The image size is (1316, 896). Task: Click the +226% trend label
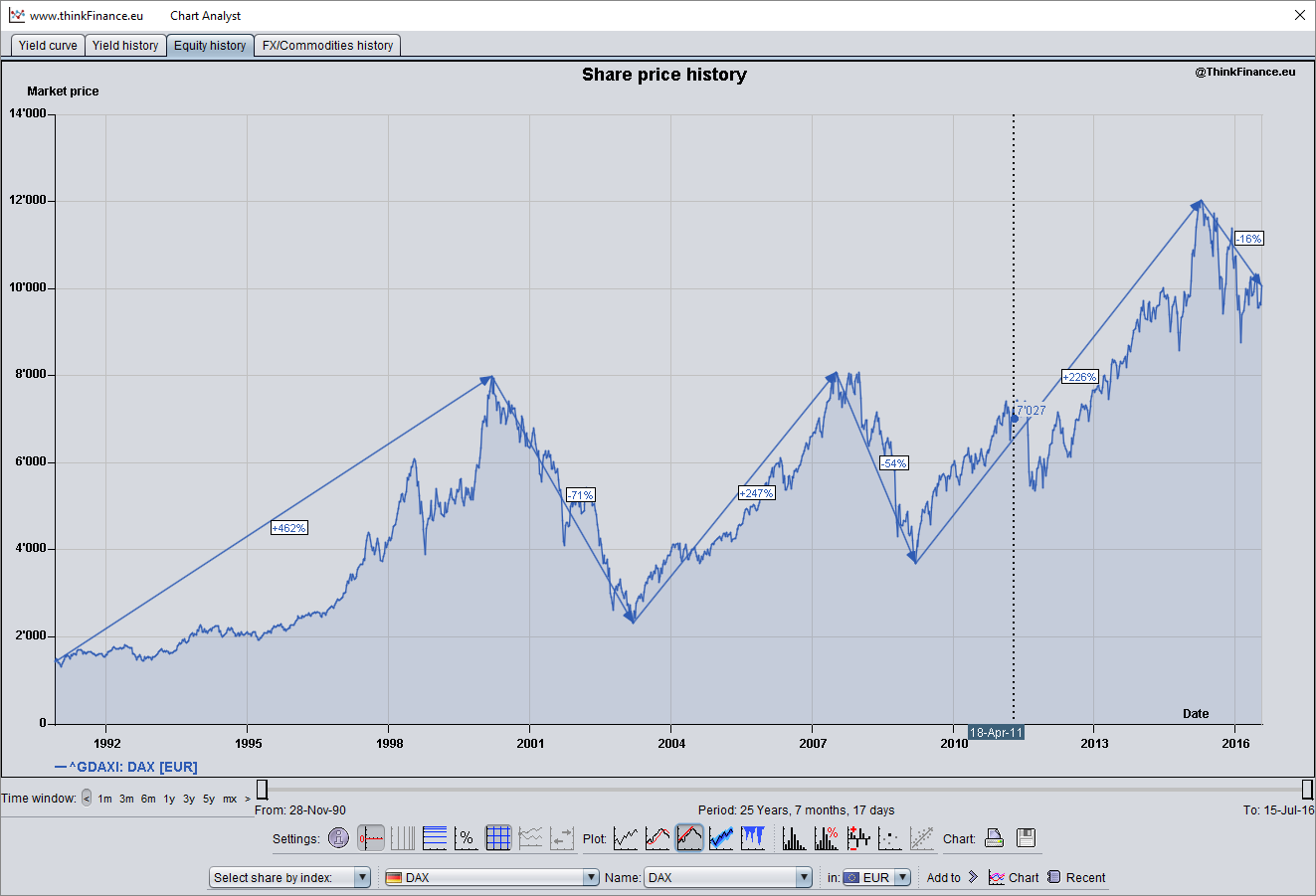[x=1079, y=377]
